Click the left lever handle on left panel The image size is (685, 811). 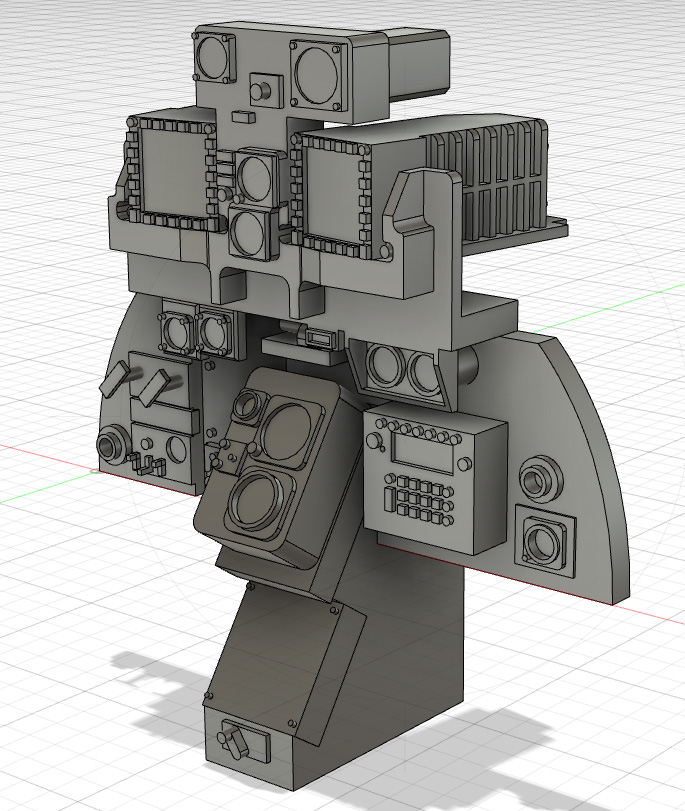coord(115,379)
